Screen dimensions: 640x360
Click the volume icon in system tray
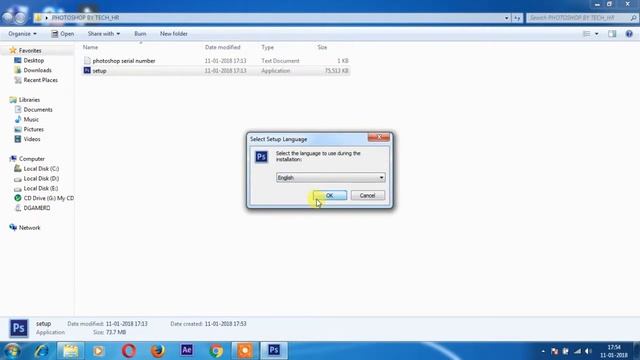click(x=588, y=351)
